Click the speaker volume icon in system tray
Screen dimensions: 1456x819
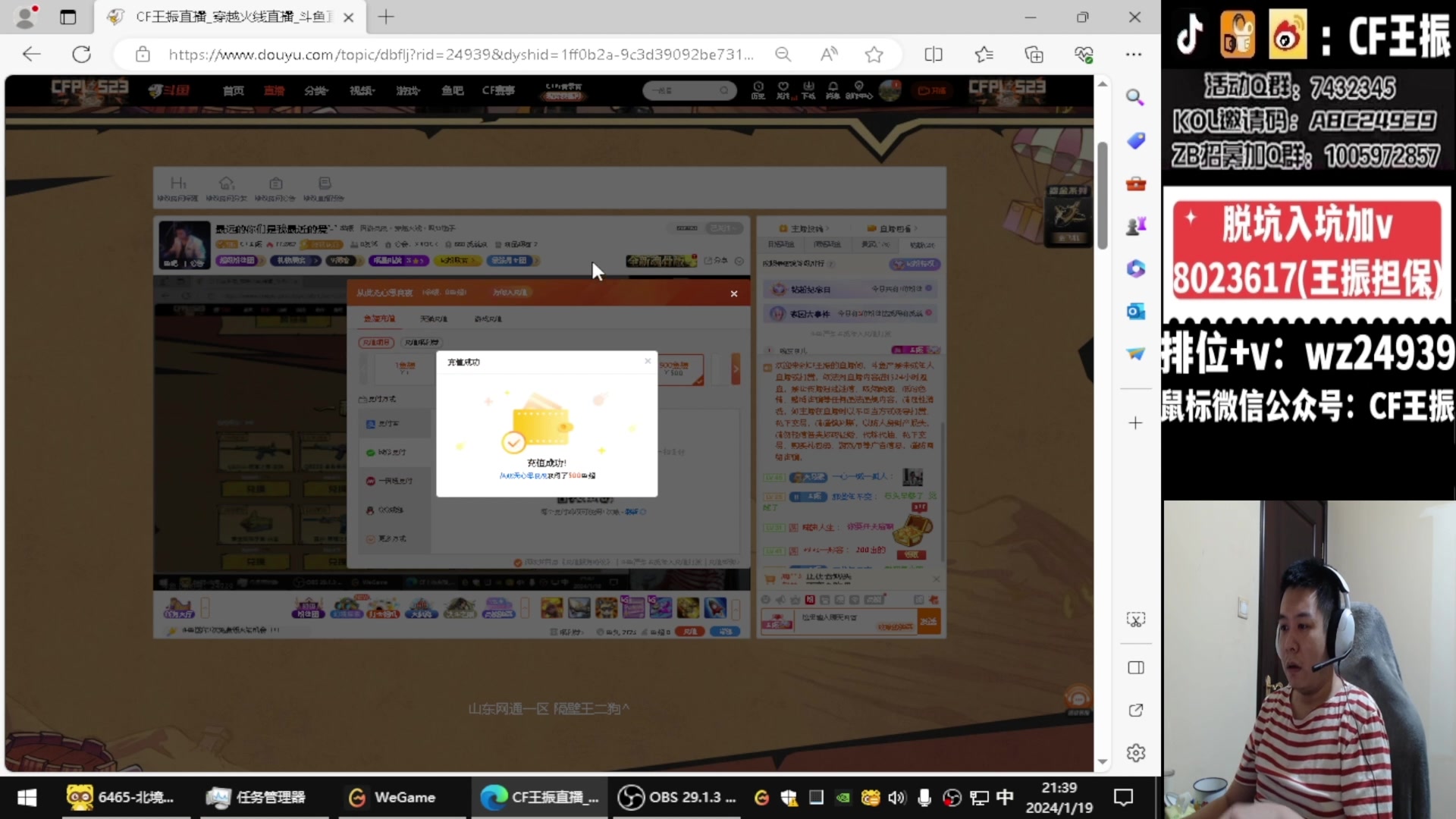pos(898,798)
